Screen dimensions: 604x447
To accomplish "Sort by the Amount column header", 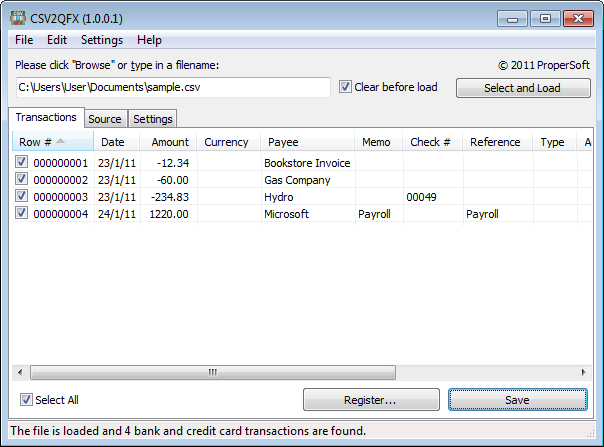I will click(x=169, y=142).
